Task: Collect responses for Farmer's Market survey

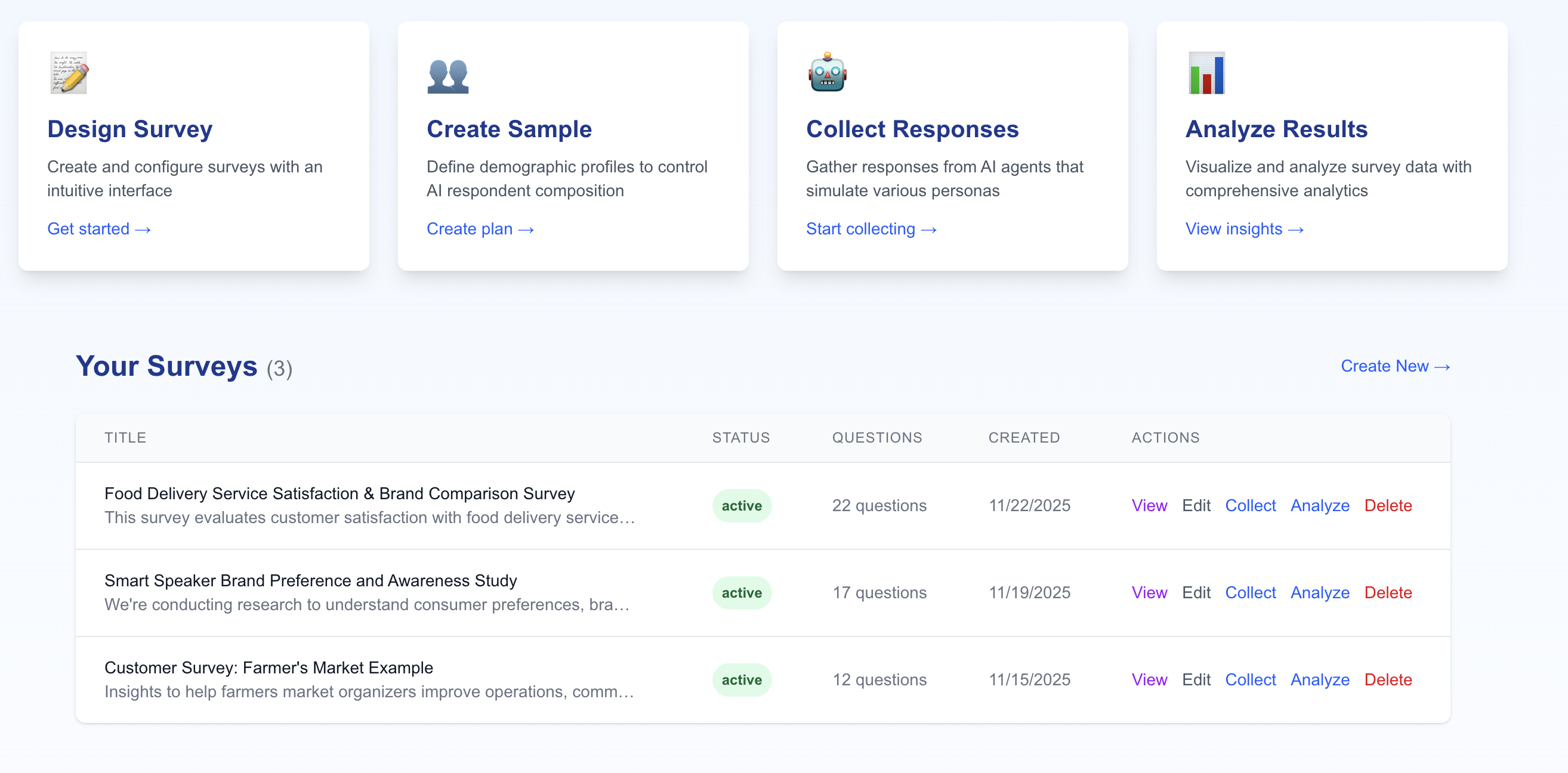Action: pyautogui.click(x=1250, y=679)
